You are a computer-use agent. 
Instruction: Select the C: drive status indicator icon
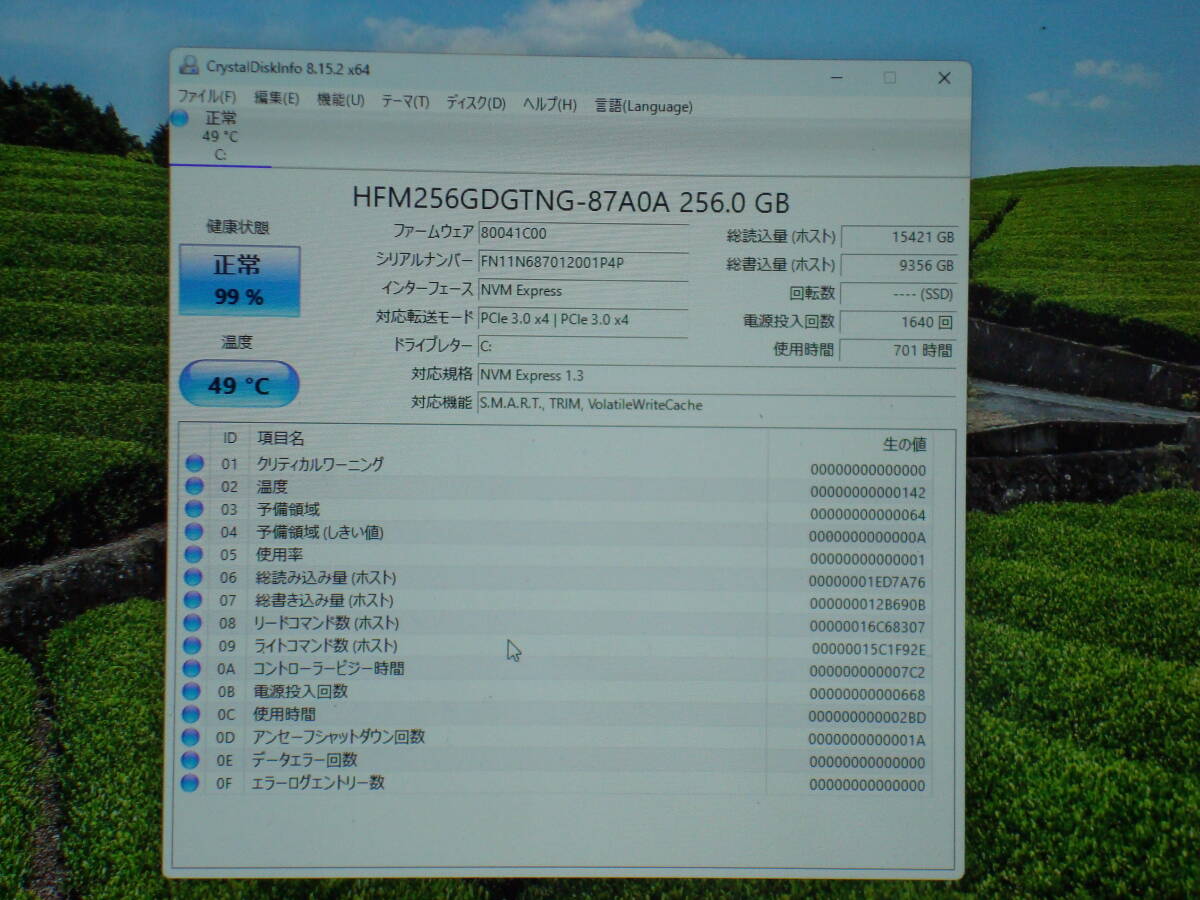click(x=180, y=118)
